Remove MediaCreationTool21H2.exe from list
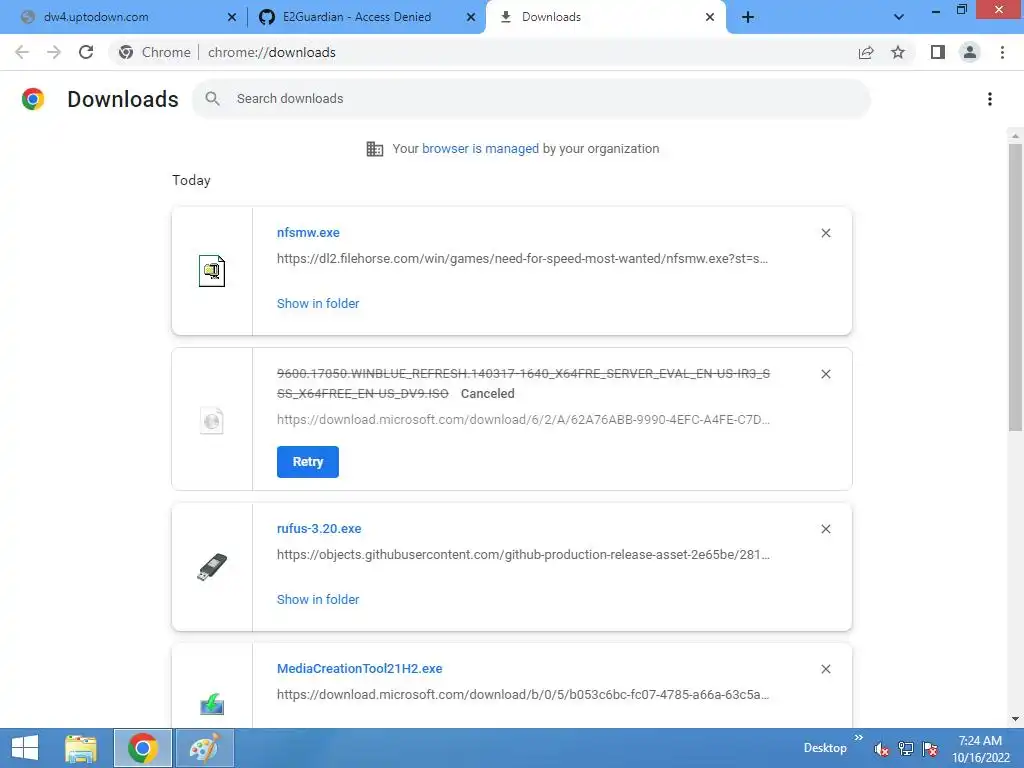 click(826, 669)
